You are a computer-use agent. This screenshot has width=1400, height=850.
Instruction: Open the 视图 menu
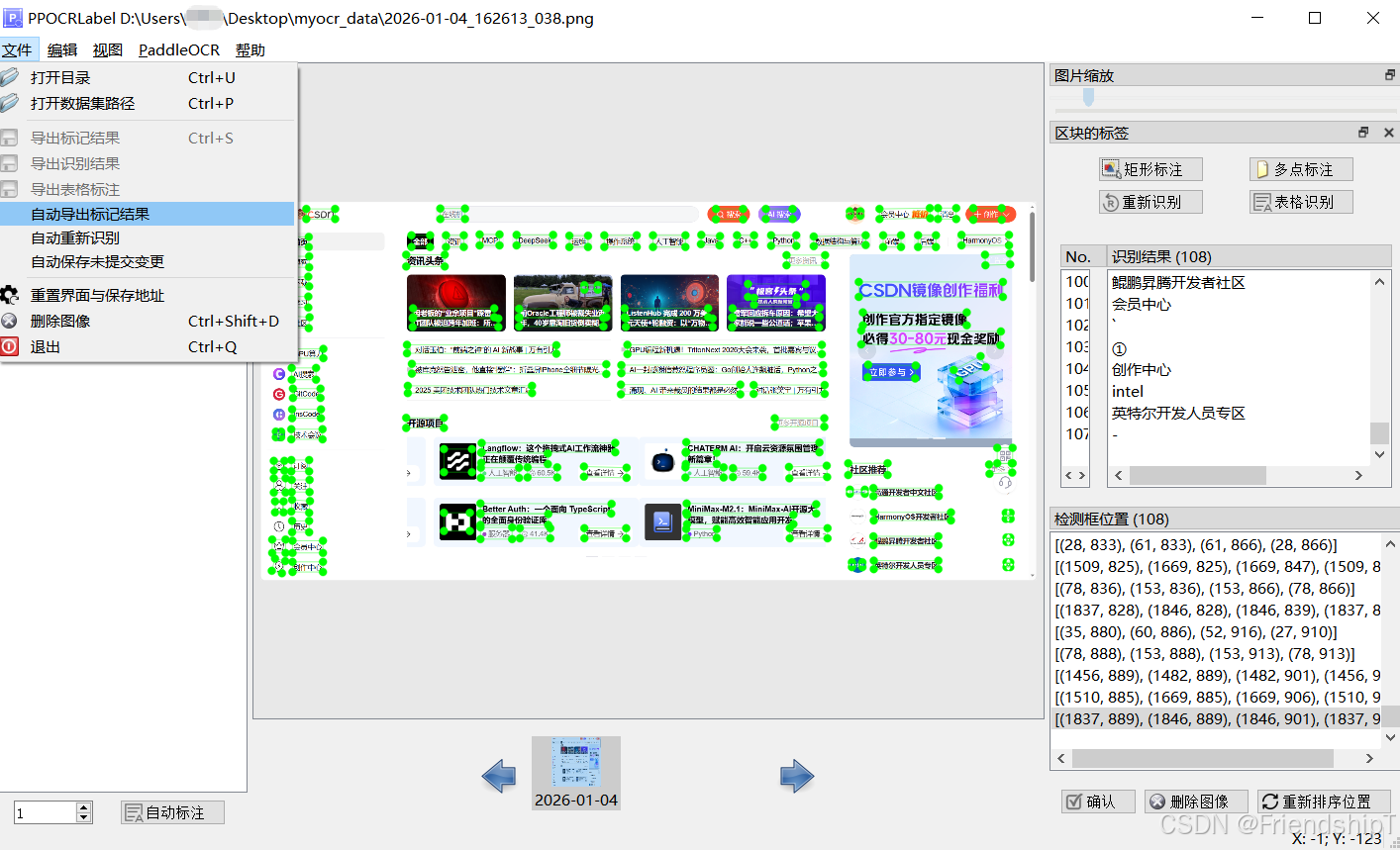(x=108, y=49)
